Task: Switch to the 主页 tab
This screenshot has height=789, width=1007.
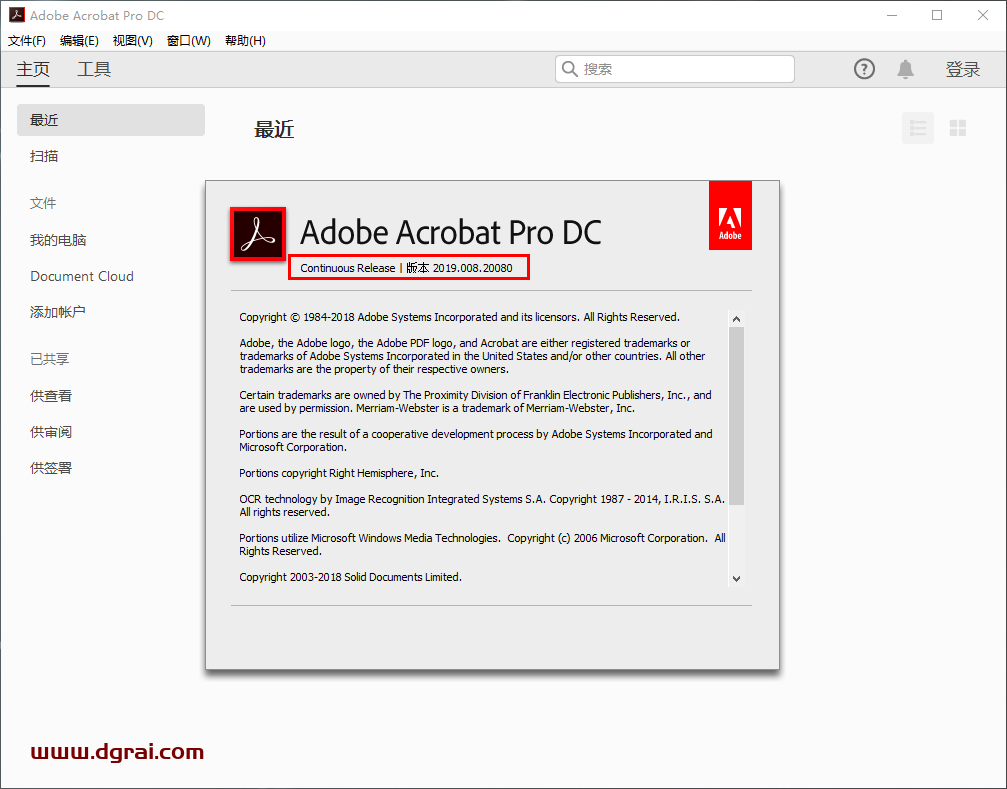Action: click(x=33, y=69)
